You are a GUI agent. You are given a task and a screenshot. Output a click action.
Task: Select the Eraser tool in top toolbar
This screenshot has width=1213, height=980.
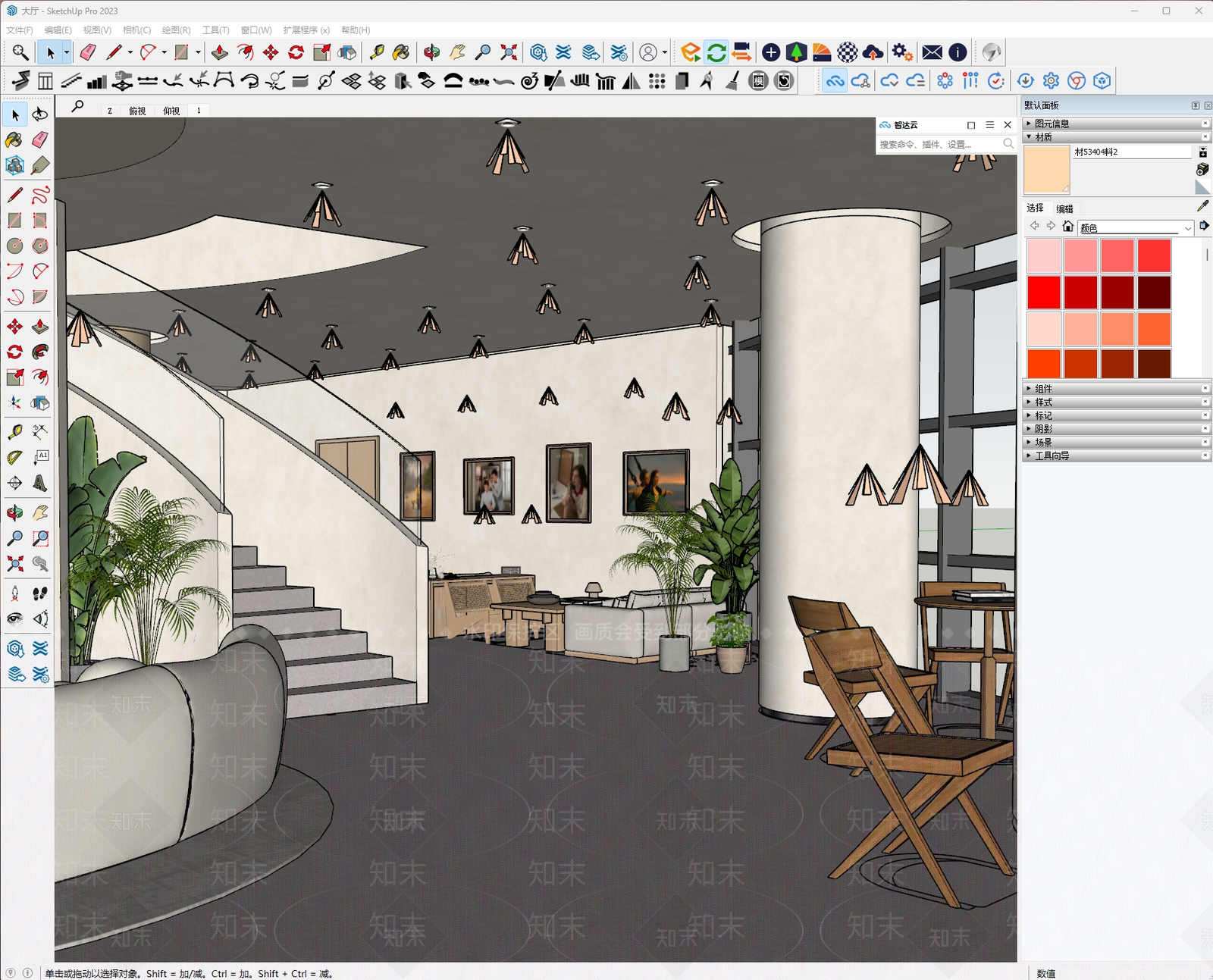tap(88, 52)
